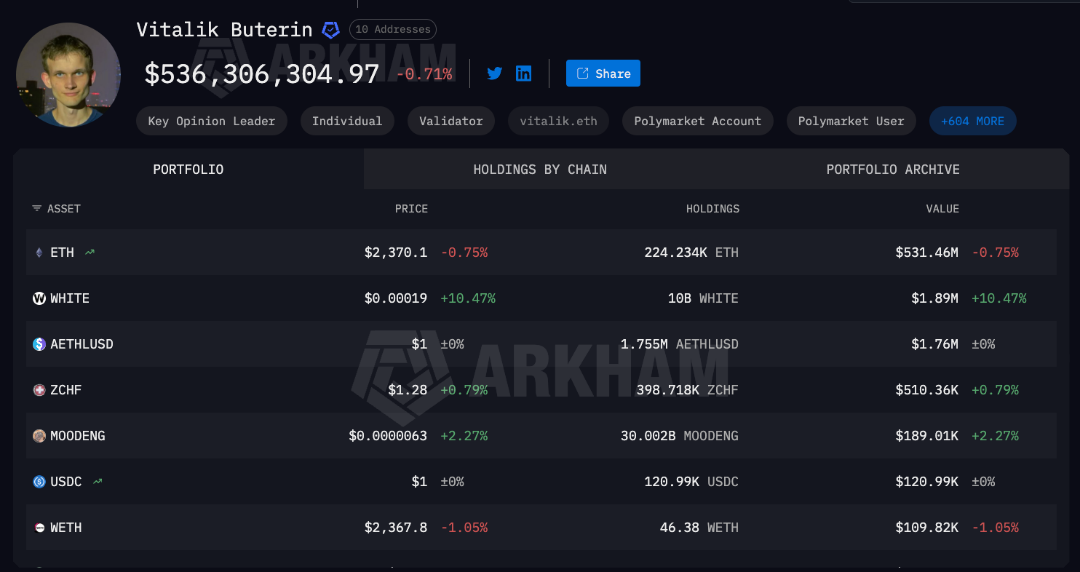
Task: Switch to the PORTFOLIO tab
Action: (188, 170)
